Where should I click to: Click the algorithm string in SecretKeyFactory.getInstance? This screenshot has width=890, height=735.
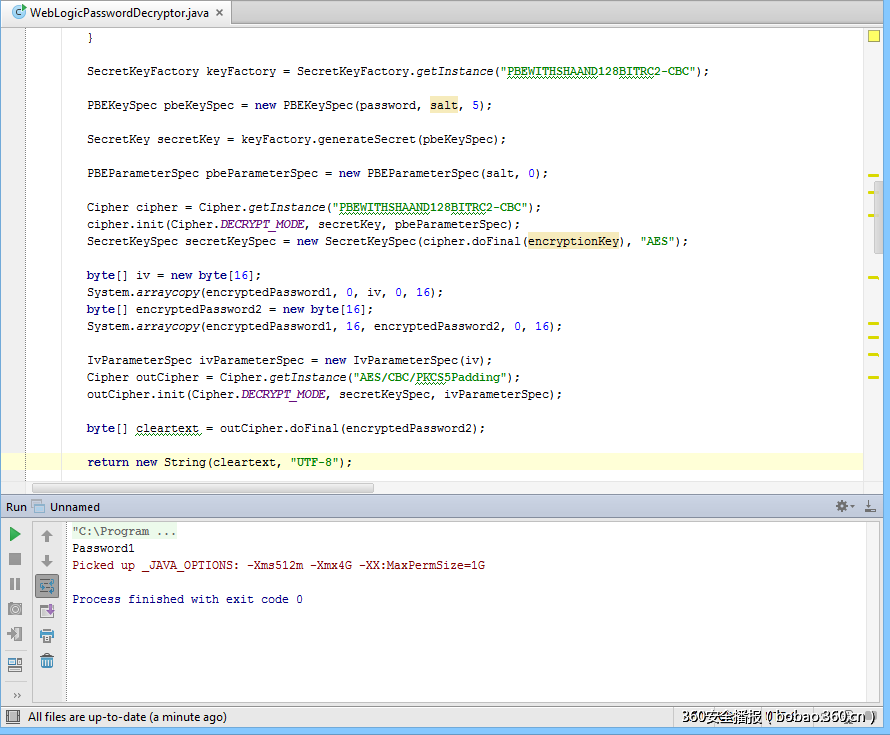pos(598,72)
